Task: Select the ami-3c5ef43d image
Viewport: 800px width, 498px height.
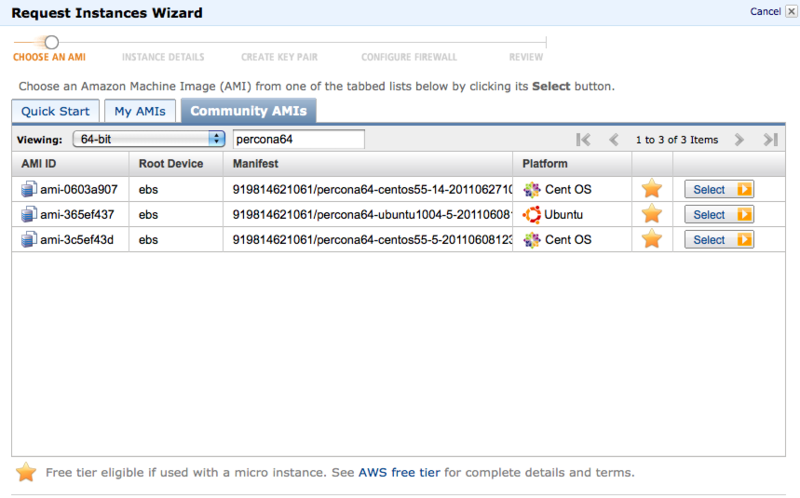Action: coord(719,239)
